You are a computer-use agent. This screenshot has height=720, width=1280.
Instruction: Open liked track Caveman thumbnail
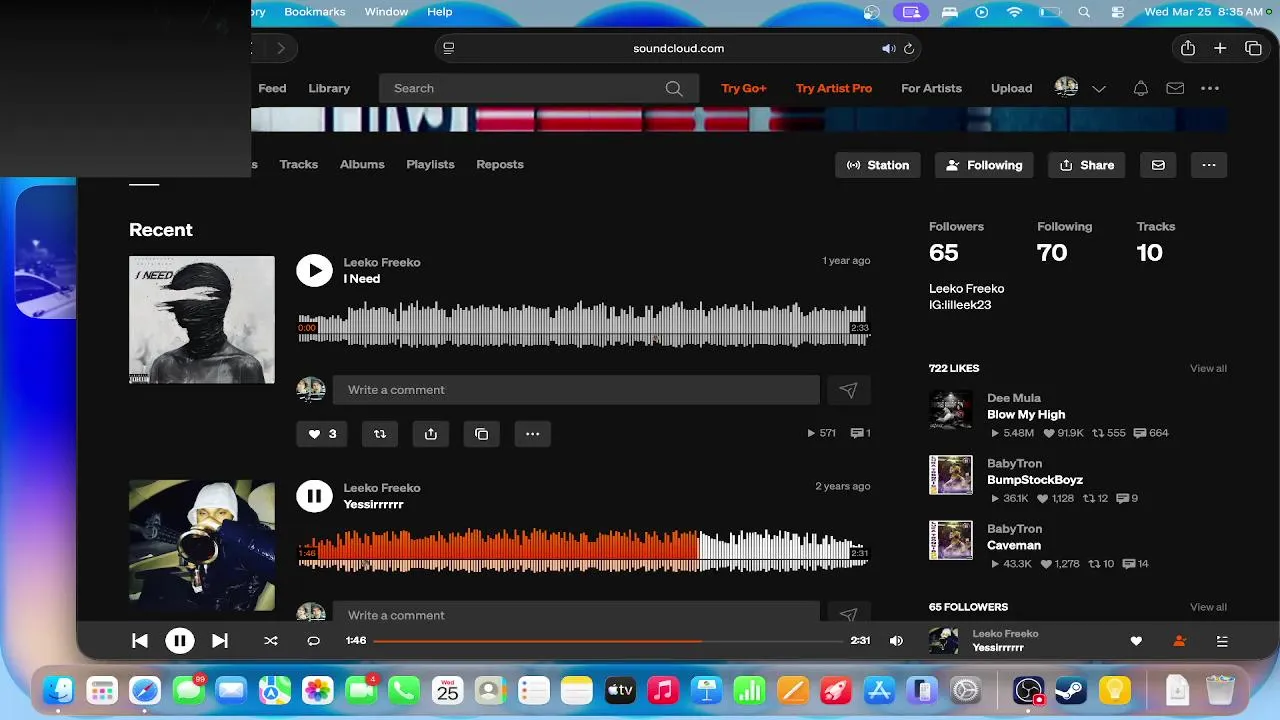pyautogui.click(x=951, y=540)
